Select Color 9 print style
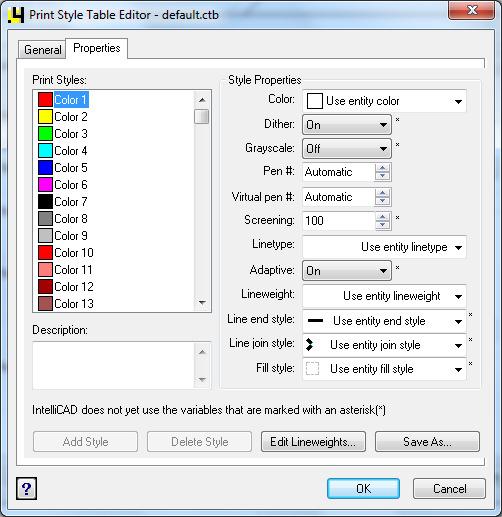 71,236
